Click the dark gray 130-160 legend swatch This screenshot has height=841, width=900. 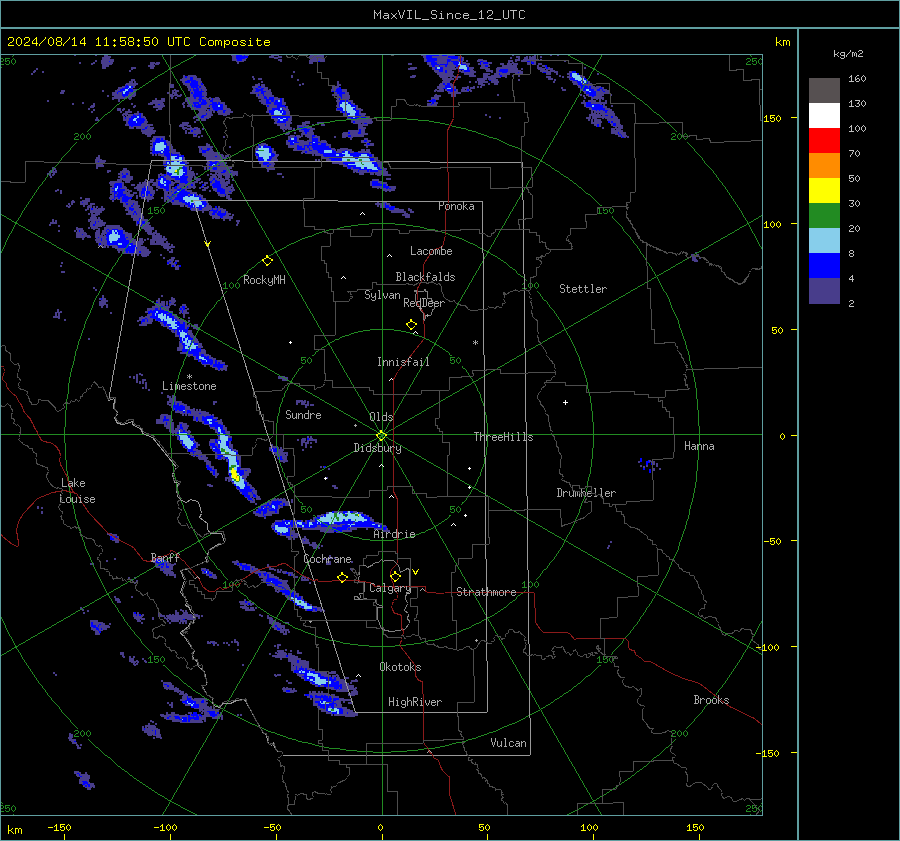point(824,91)
